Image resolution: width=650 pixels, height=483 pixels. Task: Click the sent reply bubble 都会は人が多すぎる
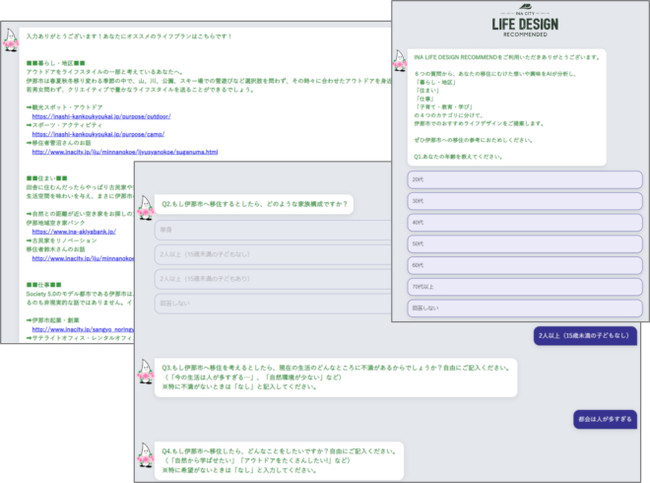pos(605,417)
